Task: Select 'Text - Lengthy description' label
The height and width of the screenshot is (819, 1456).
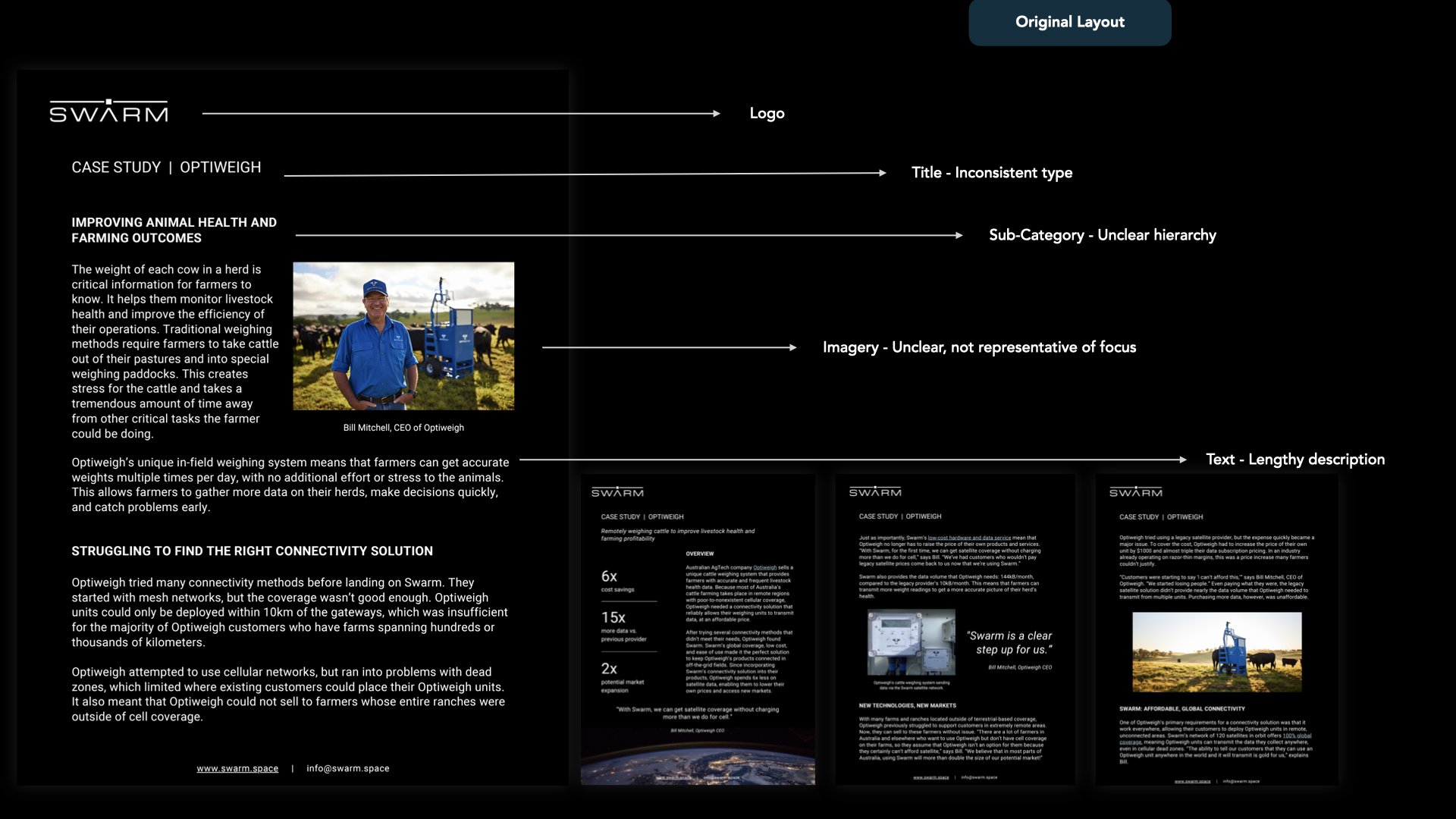Action: (1295, 460)
